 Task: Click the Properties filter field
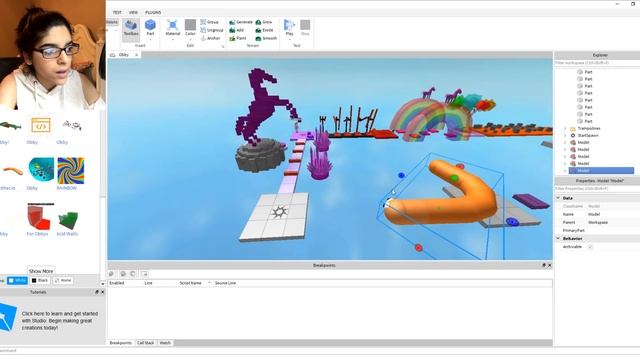pyautogui.click(x=597, y=189)
